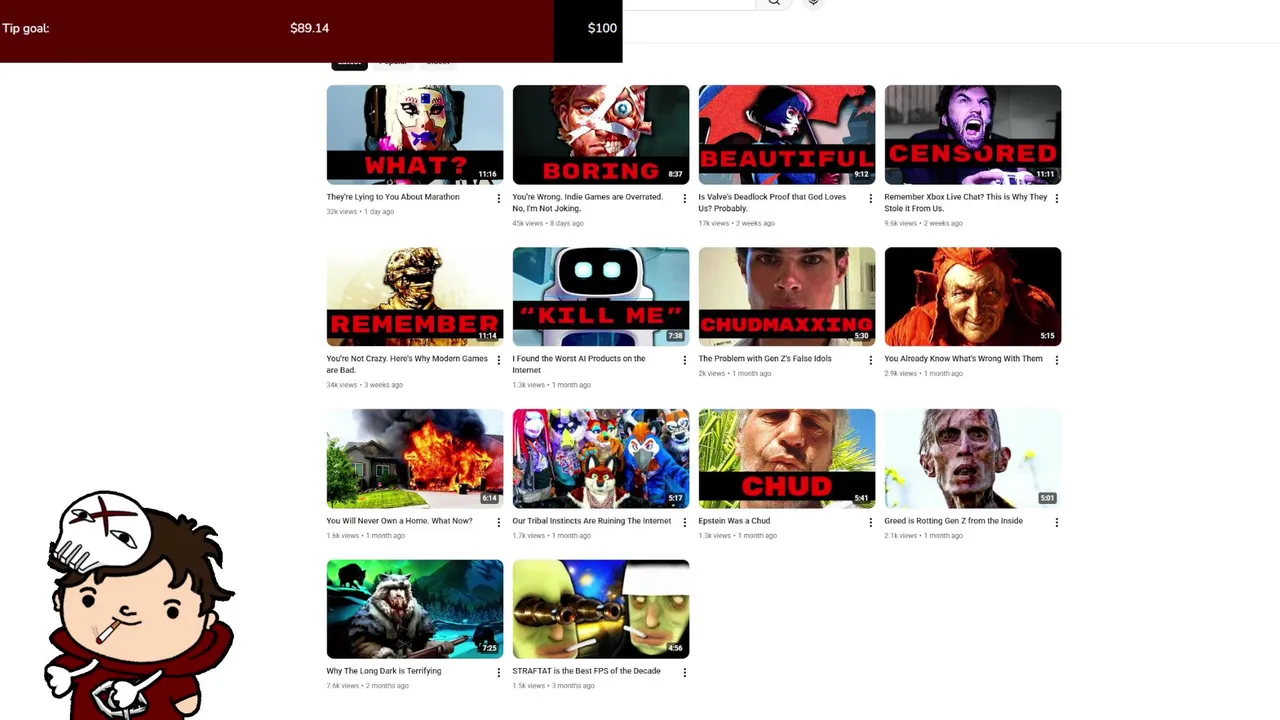
Task: Open the BEAUTIFUL Deadlock thumbnail
Action: pos(787,135)
